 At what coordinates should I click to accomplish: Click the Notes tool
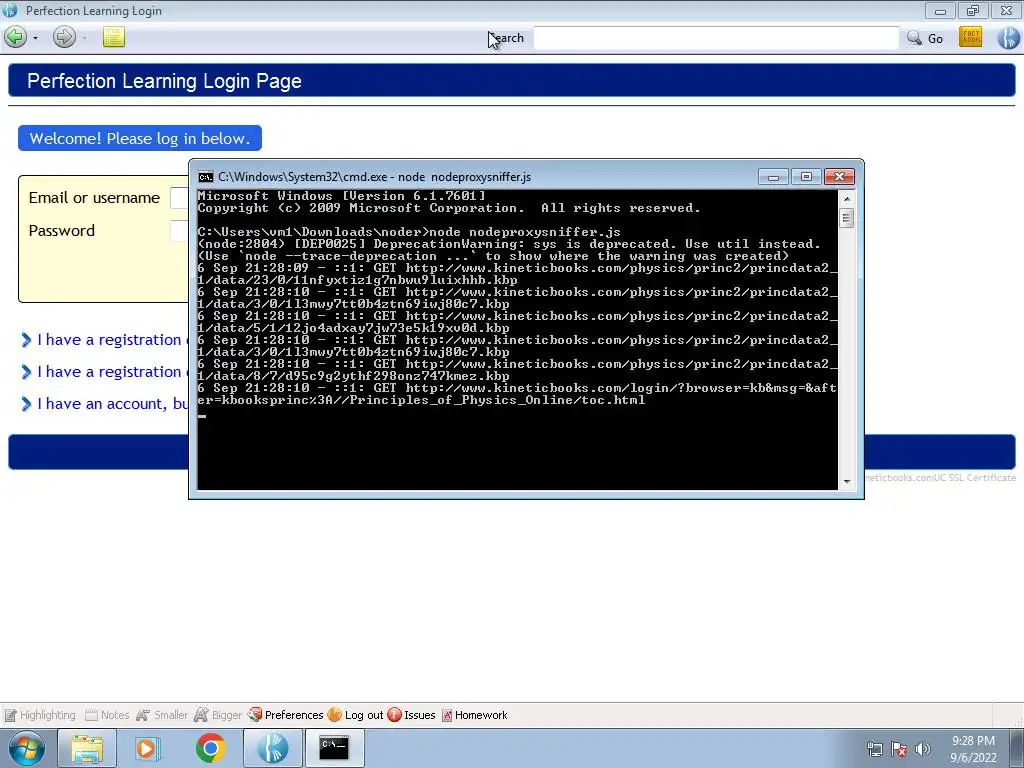tap(107, 715)
